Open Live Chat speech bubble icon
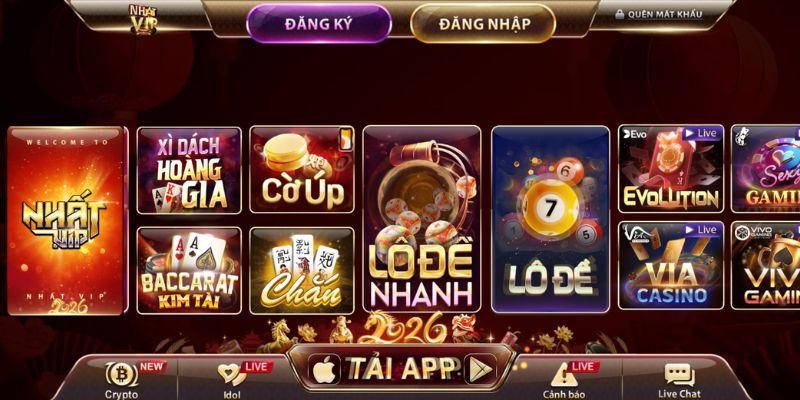The height and width of the screenshot is (400, 800). [679, 374]
